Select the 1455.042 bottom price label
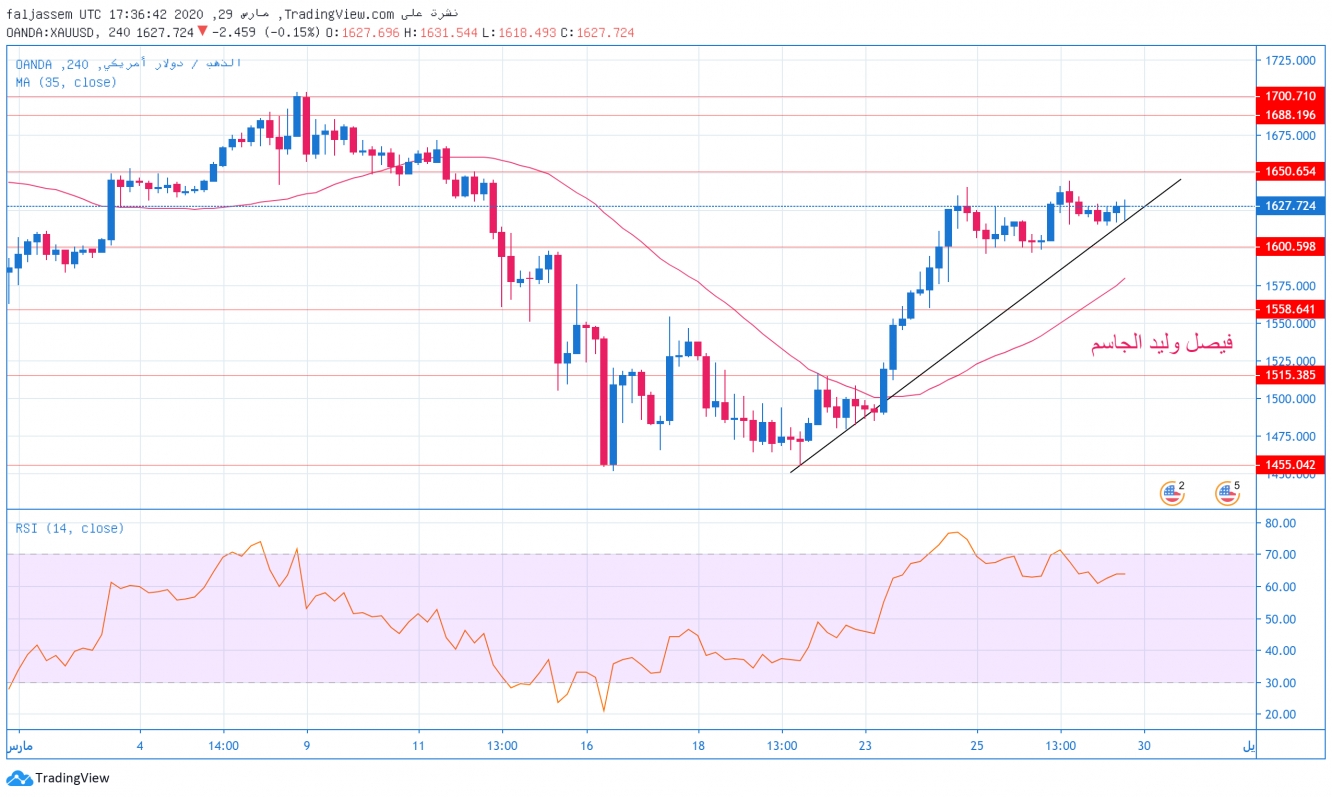The image size is (1332, 797). pos(1290,465)
